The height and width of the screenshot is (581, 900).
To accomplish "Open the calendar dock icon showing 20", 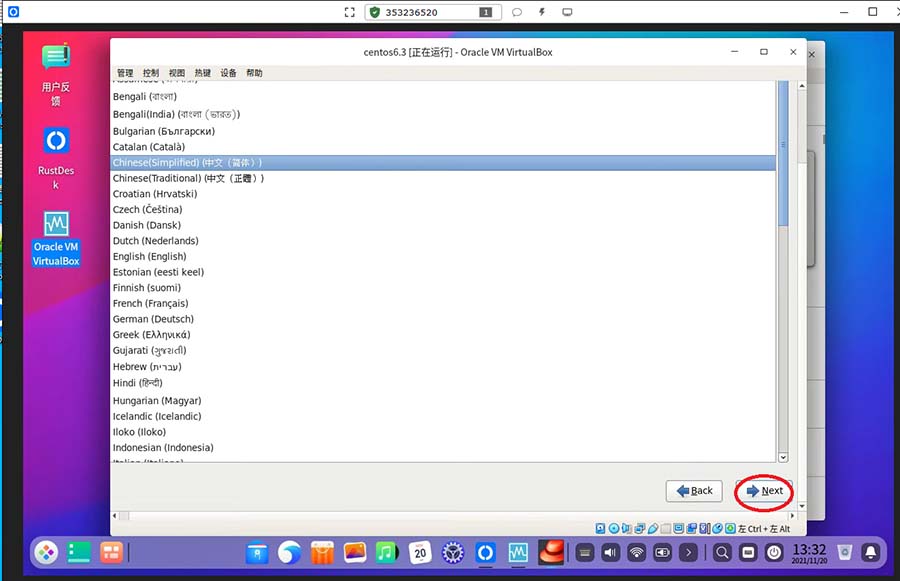I will point(420,553).
